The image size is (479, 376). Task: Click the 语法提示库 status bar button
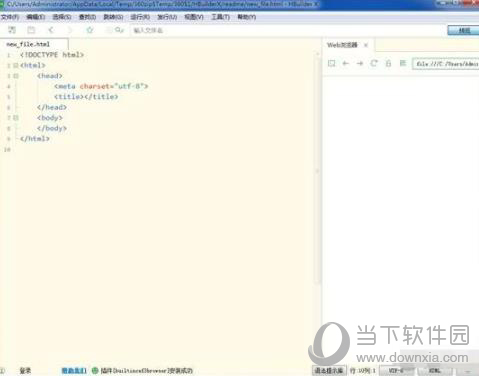click(329, 370)
